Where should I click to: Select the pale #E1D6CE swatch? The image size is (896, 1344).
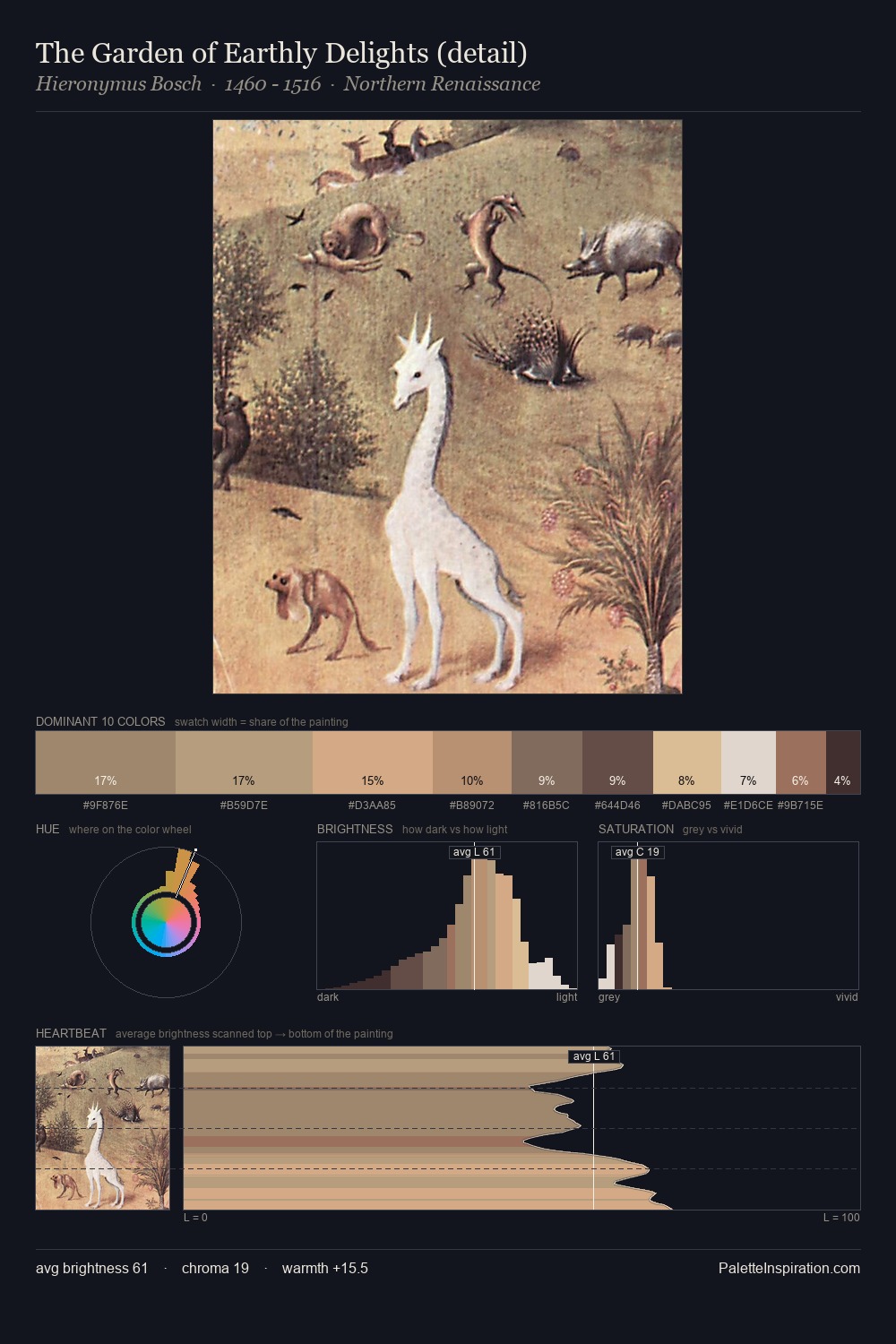coord(748,762)
